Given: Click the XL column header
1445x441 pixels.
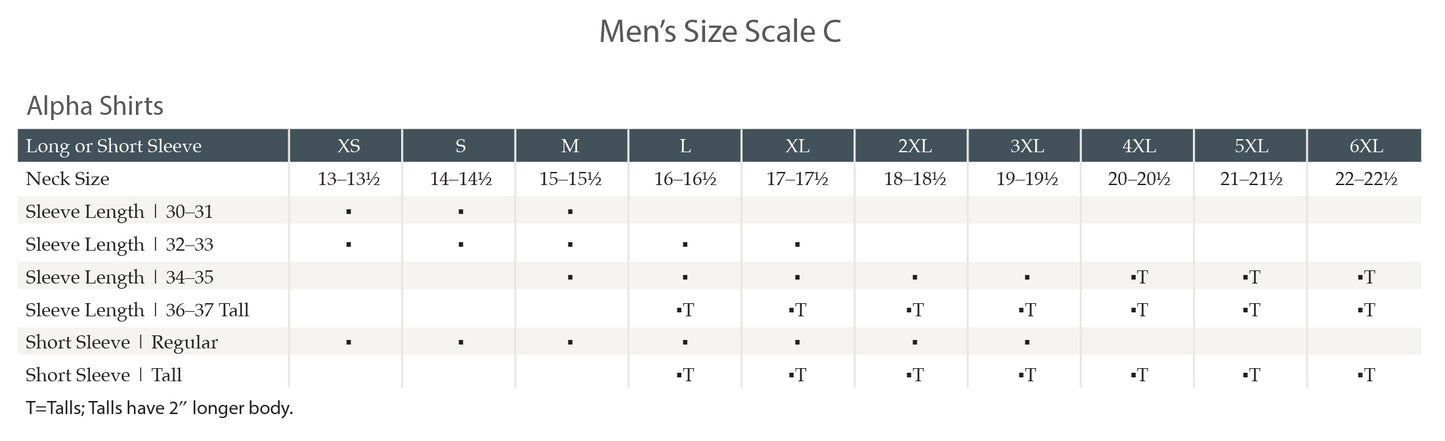Looking at the screenshot, I should pyautogui.click(x=797, y=146).
